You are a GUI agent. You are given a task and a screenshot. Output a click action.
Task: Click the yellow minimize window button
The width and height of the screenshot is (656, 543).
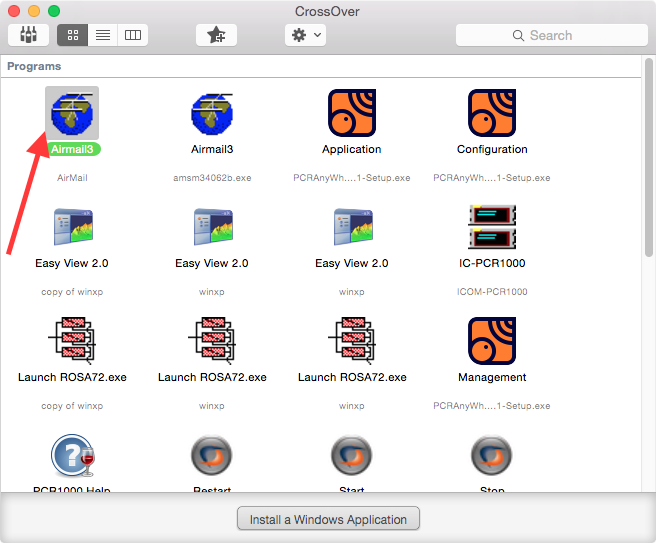34,10
